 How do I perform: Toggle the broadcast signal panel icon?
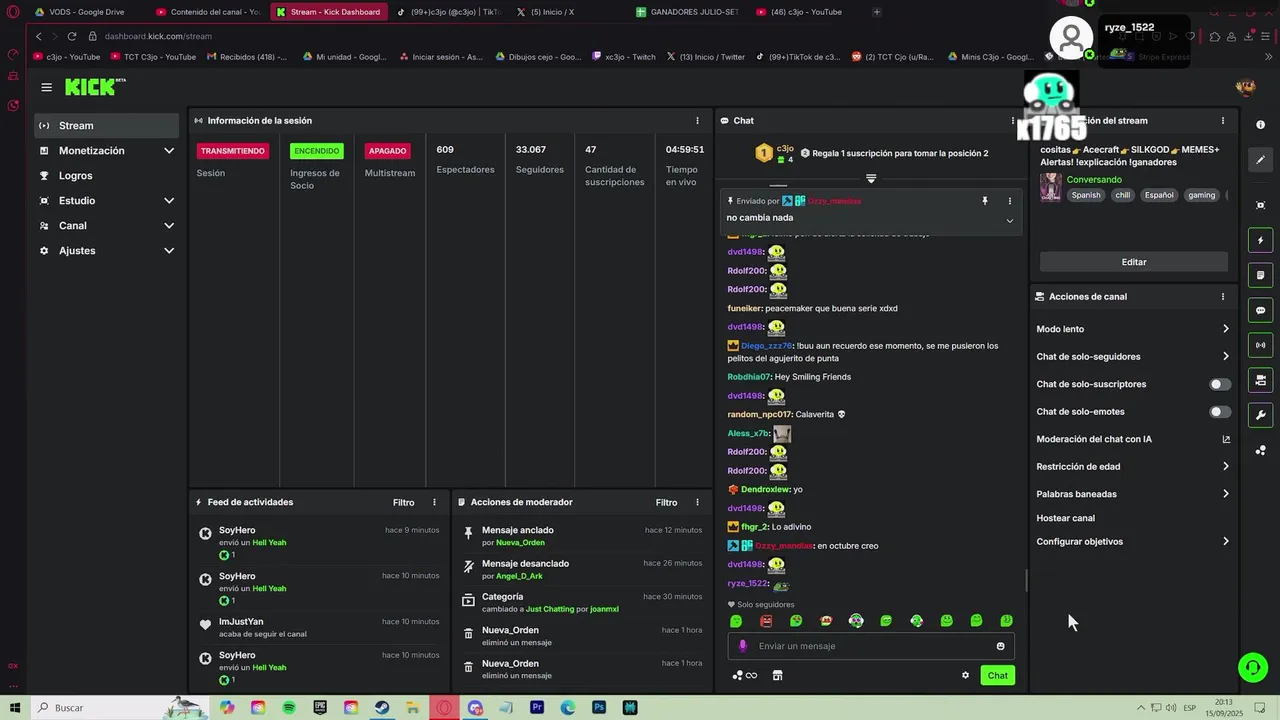[1260, 345]
